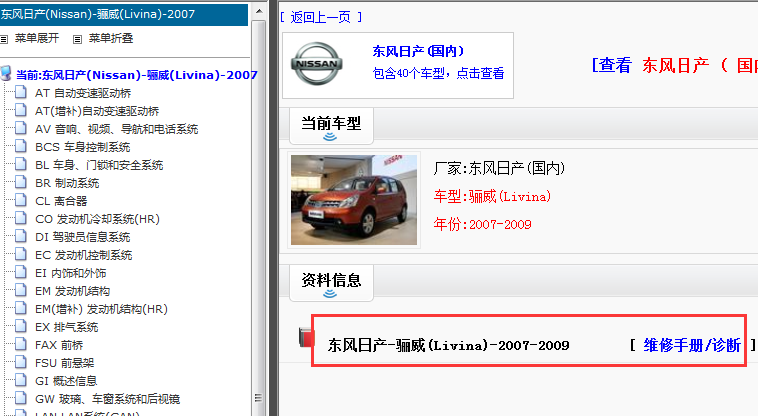Image resolution: width=758 pixels, height=416 pixels.
Task: Click the red book icon beside 东风日产-骊威
Action: (306, 337)
